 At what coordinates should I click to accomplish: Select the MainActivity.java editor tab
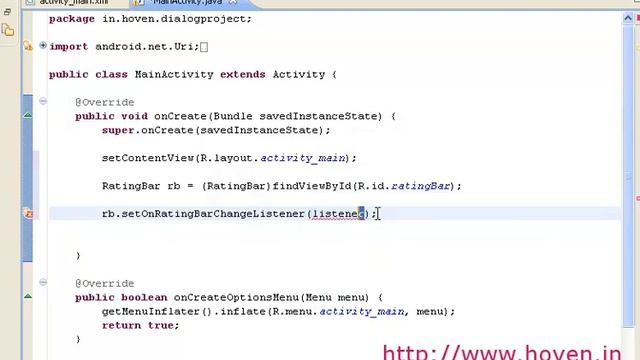188,2
